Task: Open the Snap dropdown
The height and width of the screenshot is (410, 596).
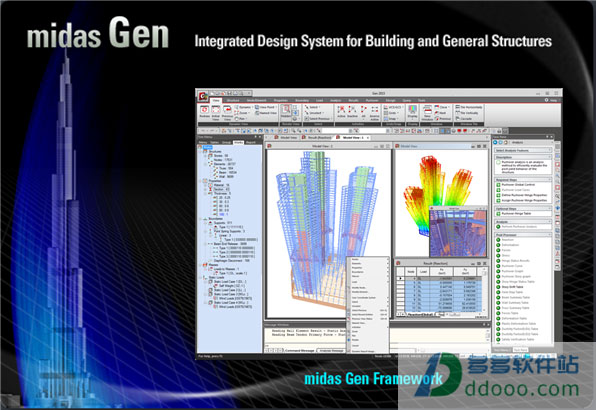Action: (391, 119)
